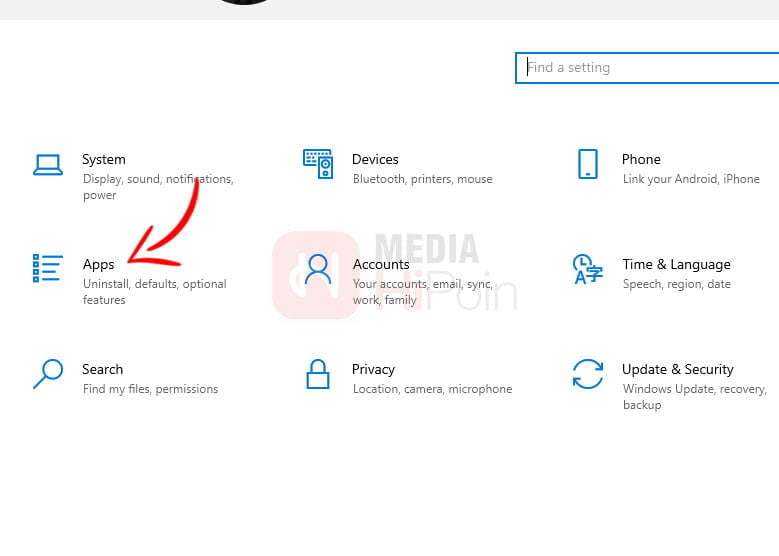Click the System laptop icon
The image size is (779, 556).
(48, 165)
